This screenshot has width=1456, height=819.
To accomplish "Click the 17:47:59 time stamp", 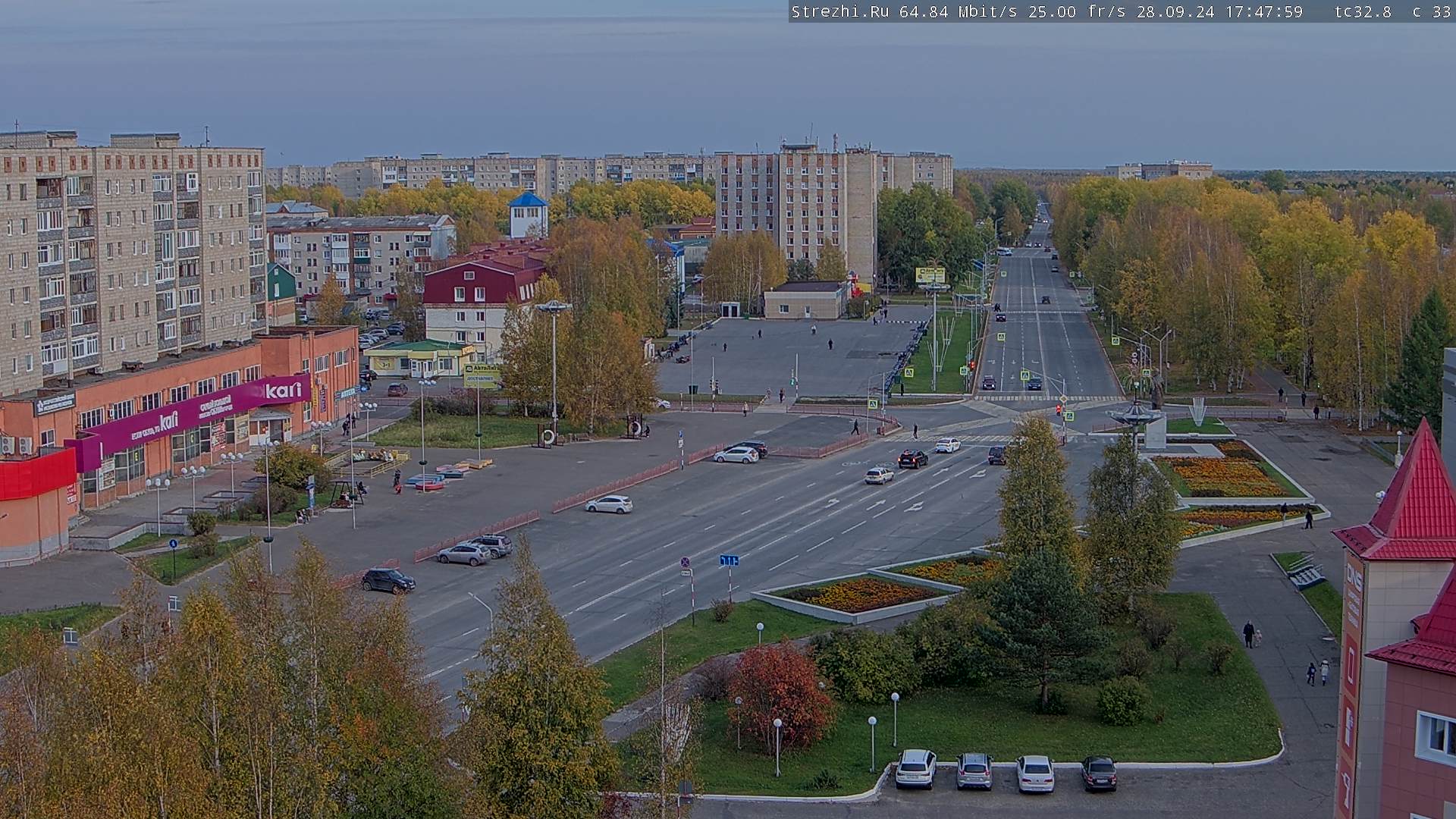I will pyautogui.click(x=1263, y=11).
